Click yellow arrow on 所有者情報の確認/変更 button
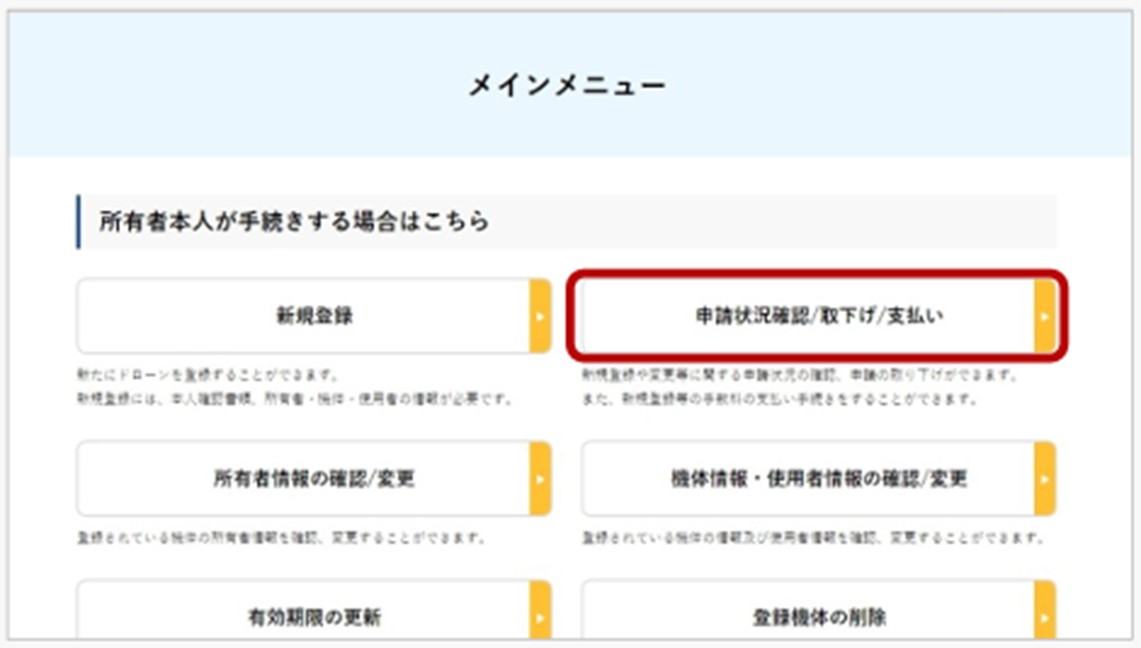Image resolution: width=1141 pixels, height=648 pixels. pos(540,479)
